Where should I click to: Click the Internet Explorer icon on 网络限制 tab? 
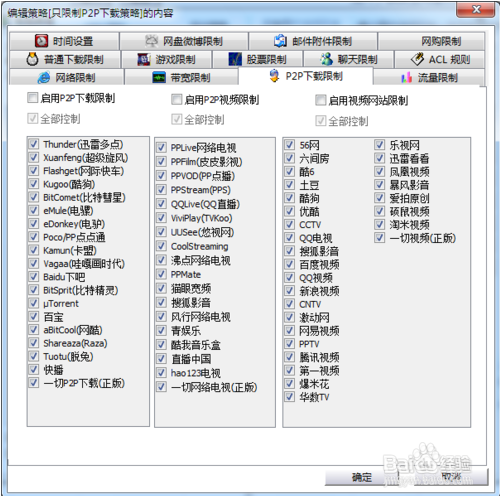[44, 78]
